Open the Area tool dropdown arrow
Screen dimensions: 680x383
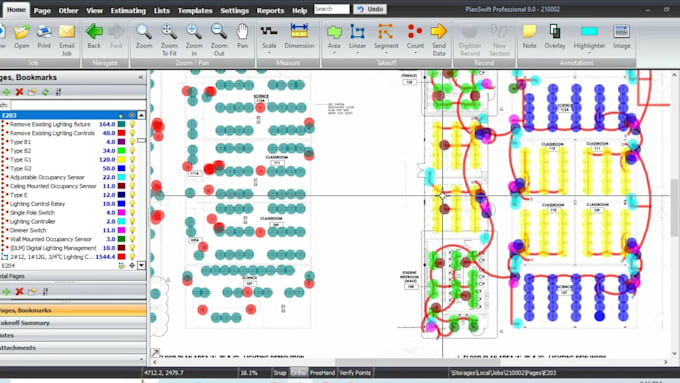pyautogui.click(x=334, y=53)
